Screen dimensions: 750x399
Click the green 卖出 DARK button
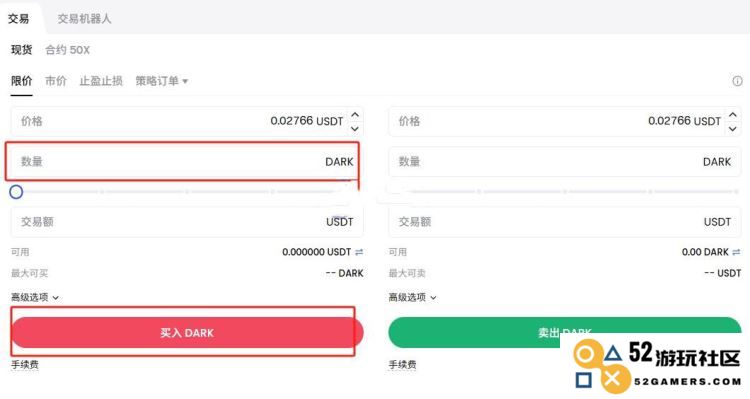565,332
